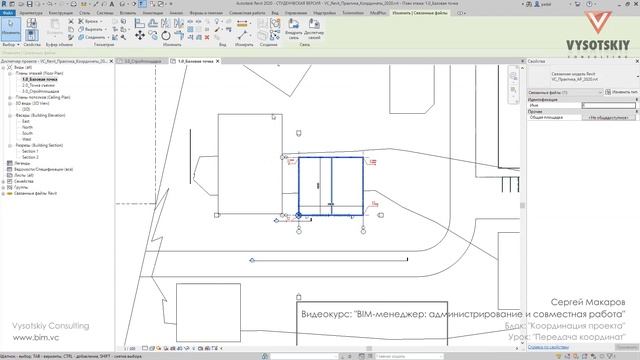
Task: Switch to the Архитектура ribbon tab
Action: pos(31,13)
